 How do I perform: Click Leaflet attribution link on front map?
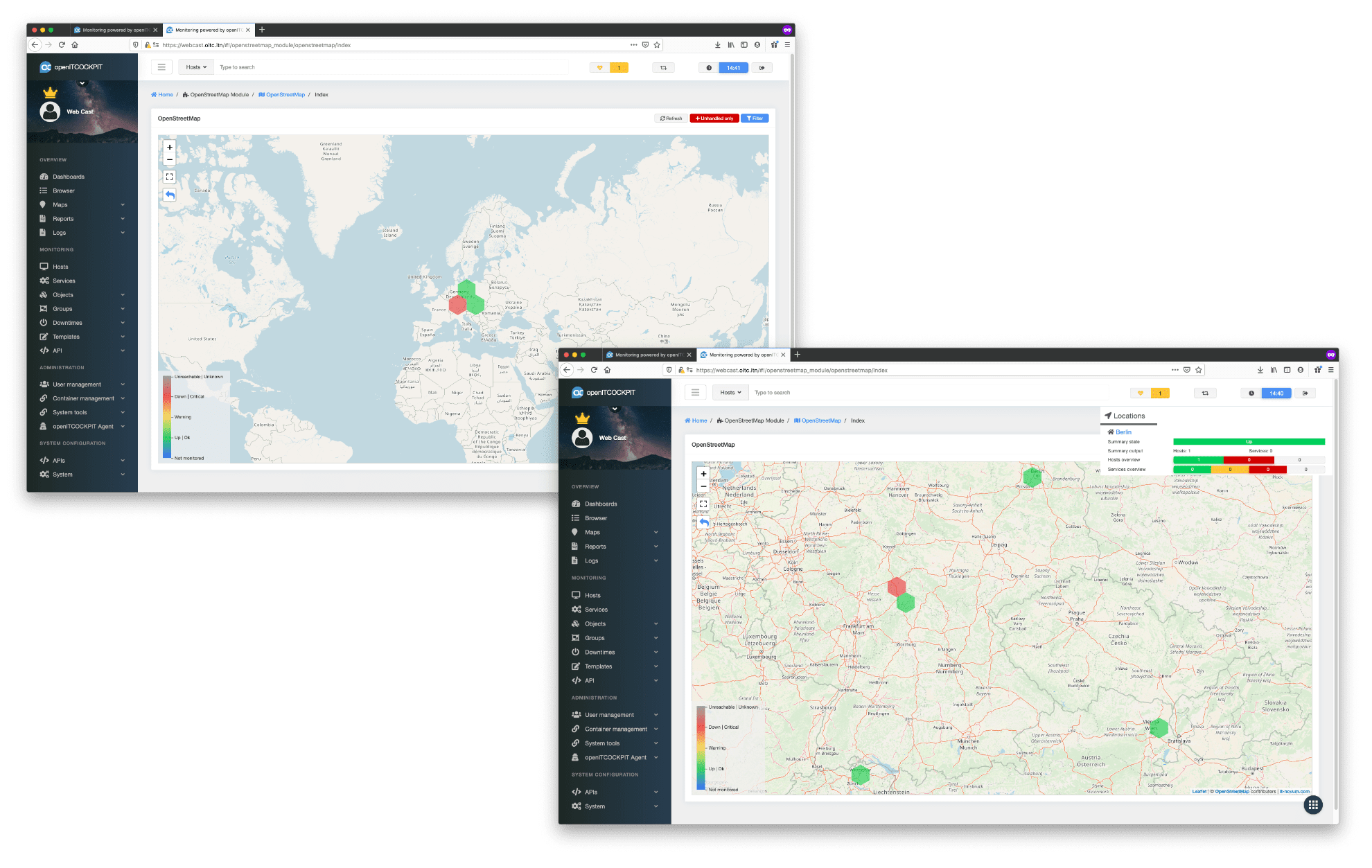tap(1199, 791)
